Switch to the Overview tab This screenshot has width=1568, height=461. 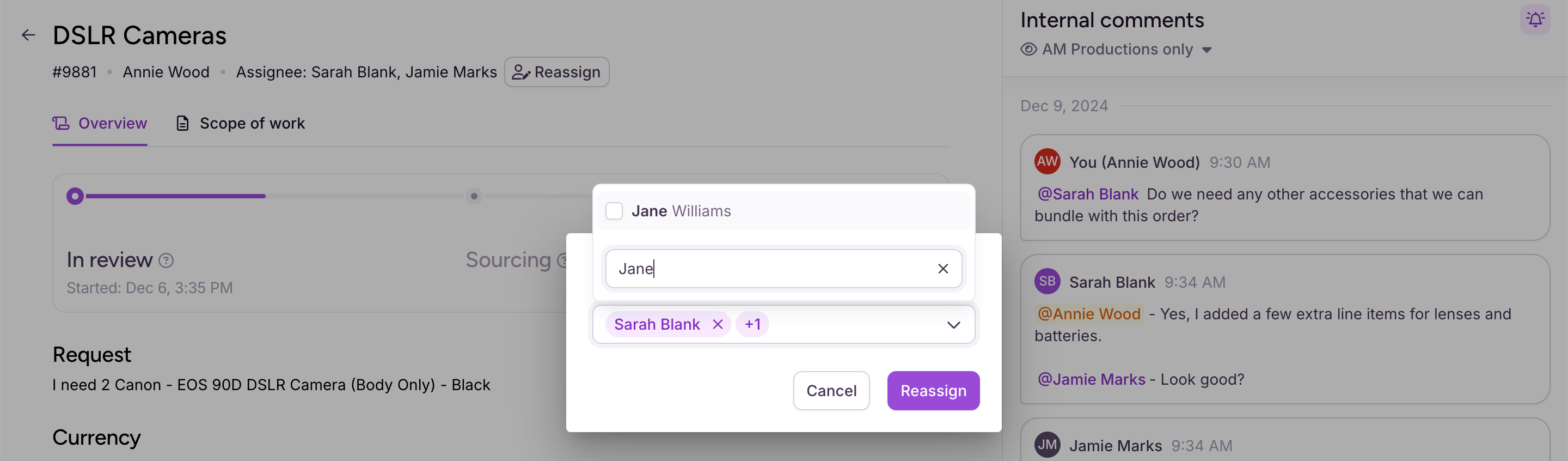(100, 124)
